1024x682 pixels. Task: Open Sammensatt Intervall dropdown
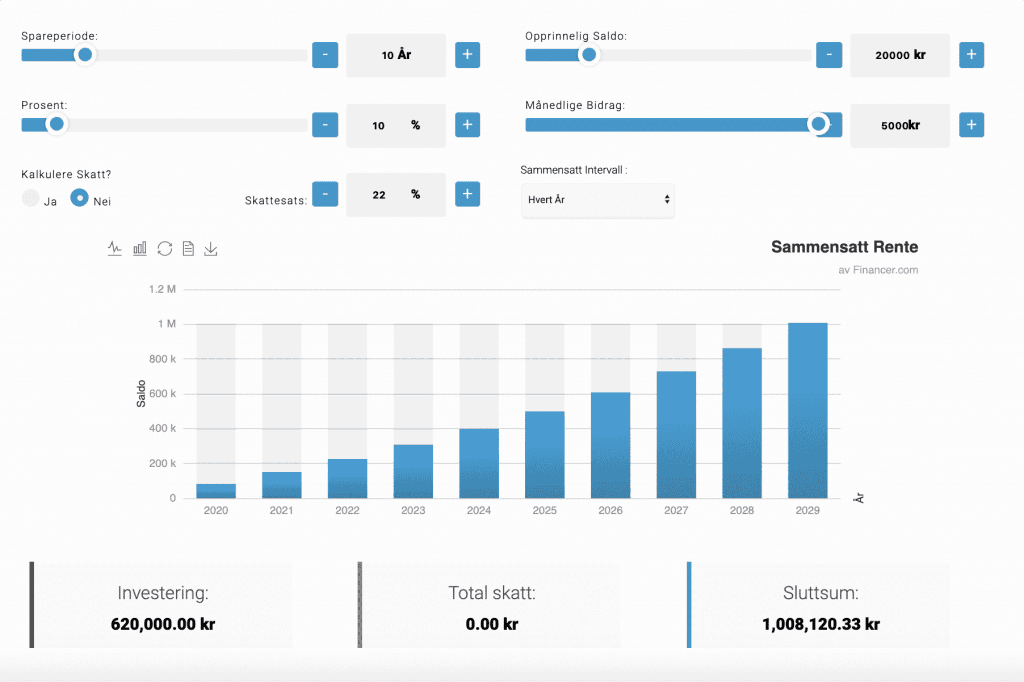tap(598, 200)
